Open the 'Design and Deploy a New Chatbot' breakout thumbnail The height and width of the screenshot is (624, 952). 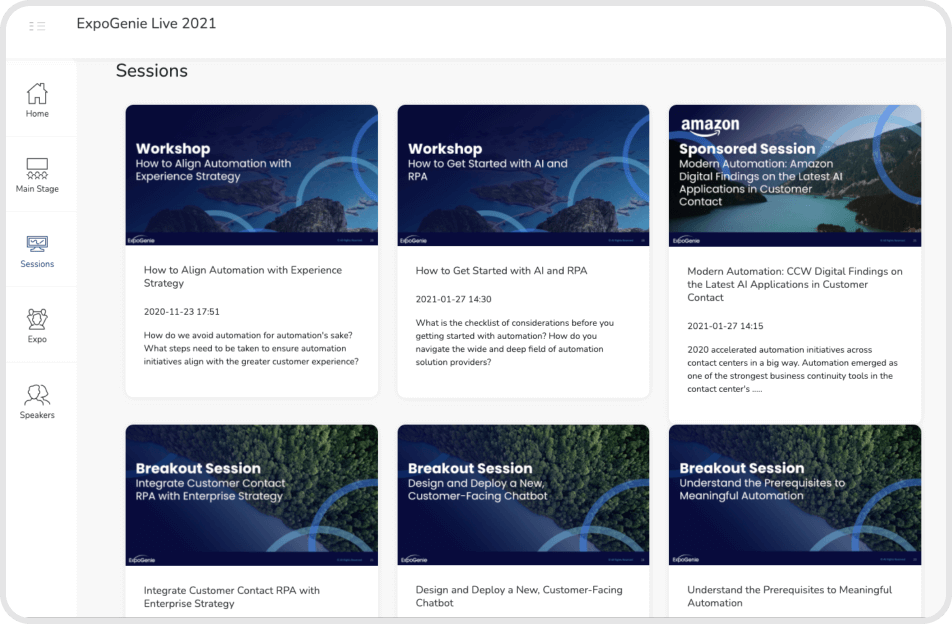click(x=523, y=495)
